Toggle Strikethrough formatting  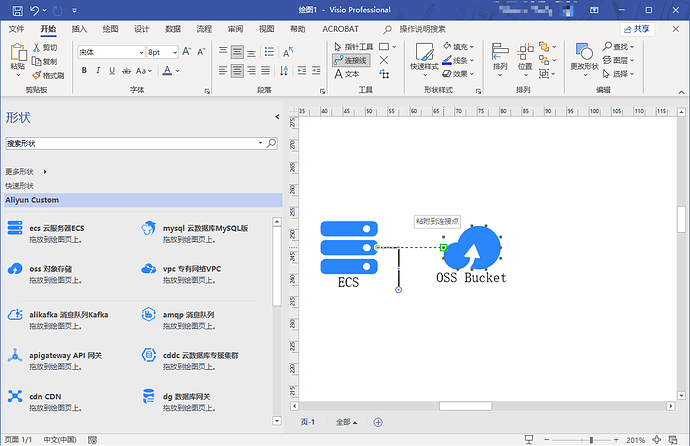tap(126, 70)
